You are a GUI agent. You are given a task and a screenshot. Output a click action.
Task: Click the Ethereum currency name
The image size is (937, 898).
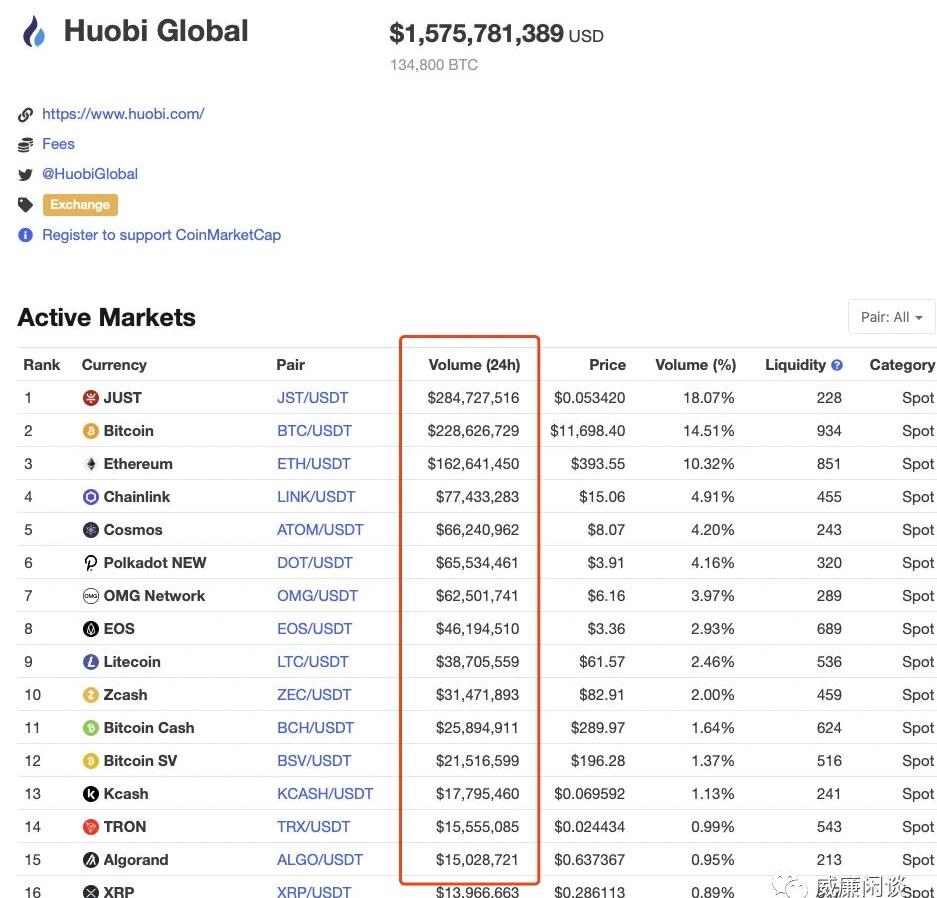(x=138, y=464)
